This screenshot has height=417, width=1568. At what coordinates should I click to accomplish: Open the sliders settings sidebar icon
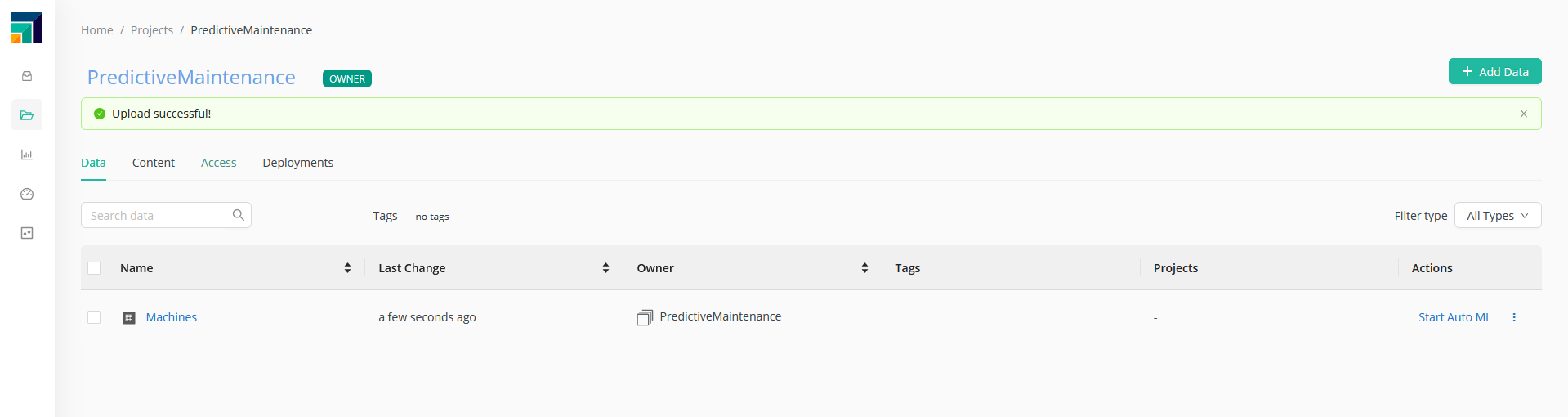pyautogui.click(x=27, y=233)
